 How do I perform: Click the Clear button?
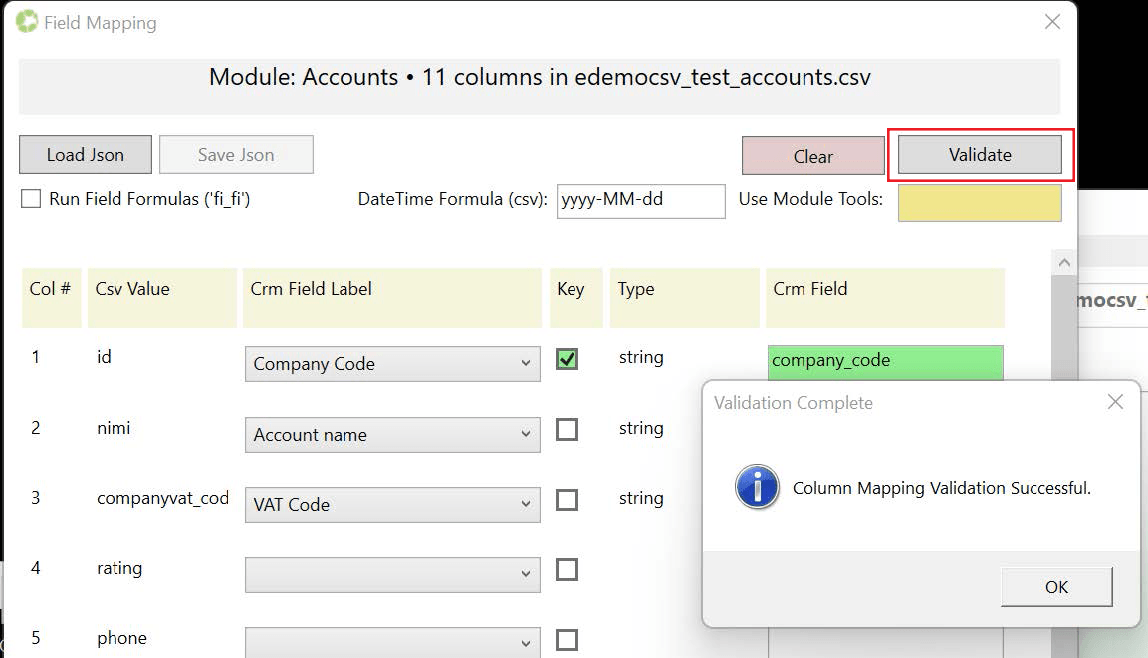[813, 156]
